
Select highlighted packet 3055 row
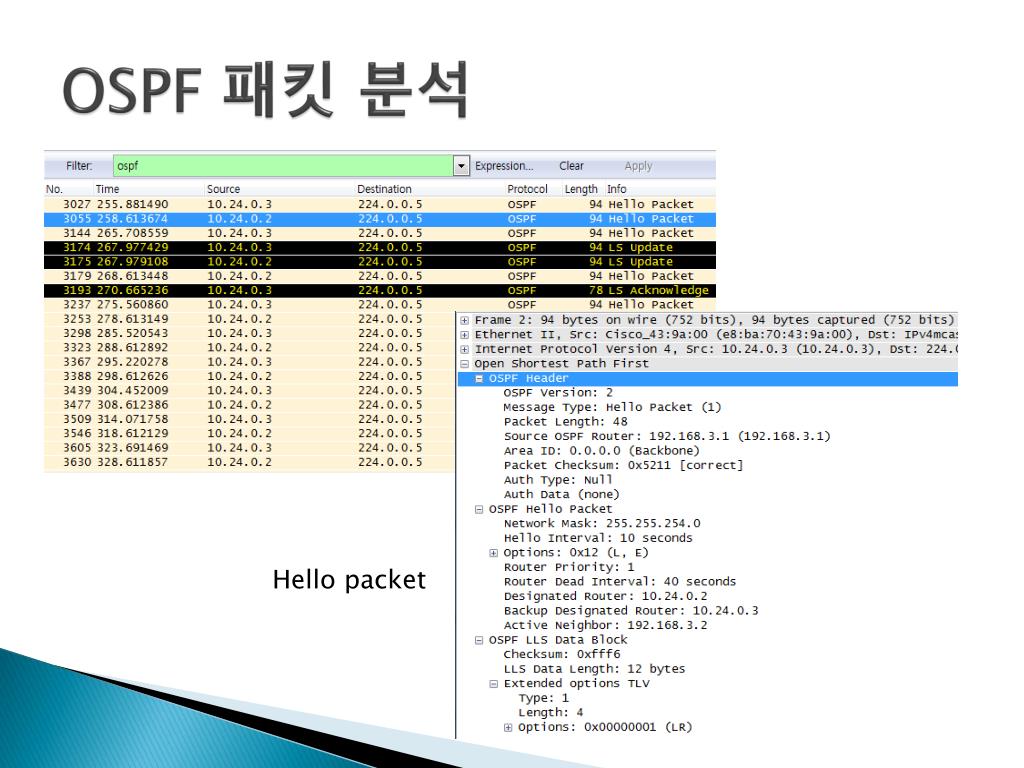pyautogui.click(x=379, y=219)
